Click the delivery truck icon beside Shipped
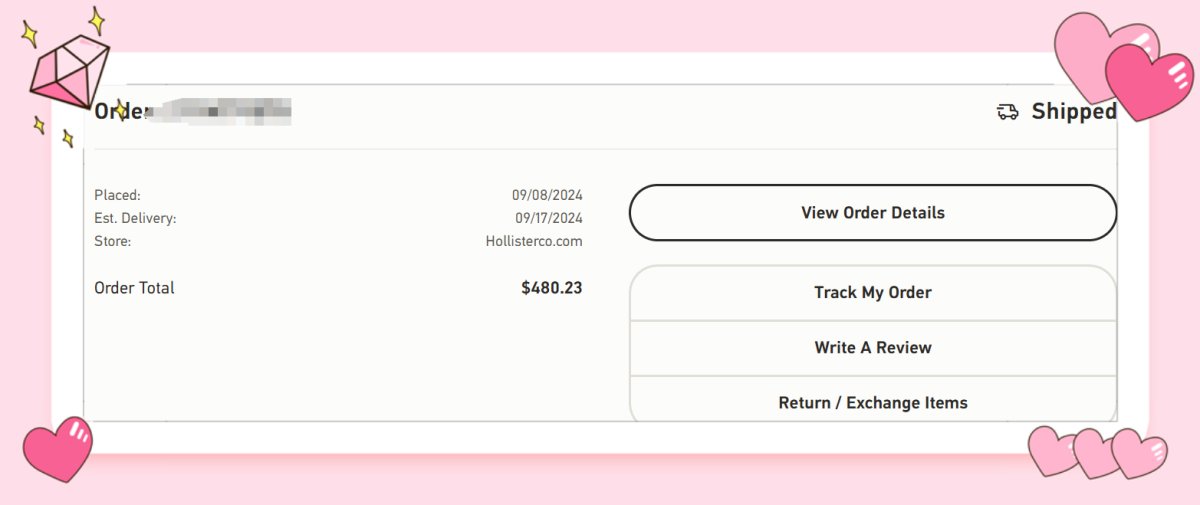This screenshot has width=1200, height=505. point(1007,112)
